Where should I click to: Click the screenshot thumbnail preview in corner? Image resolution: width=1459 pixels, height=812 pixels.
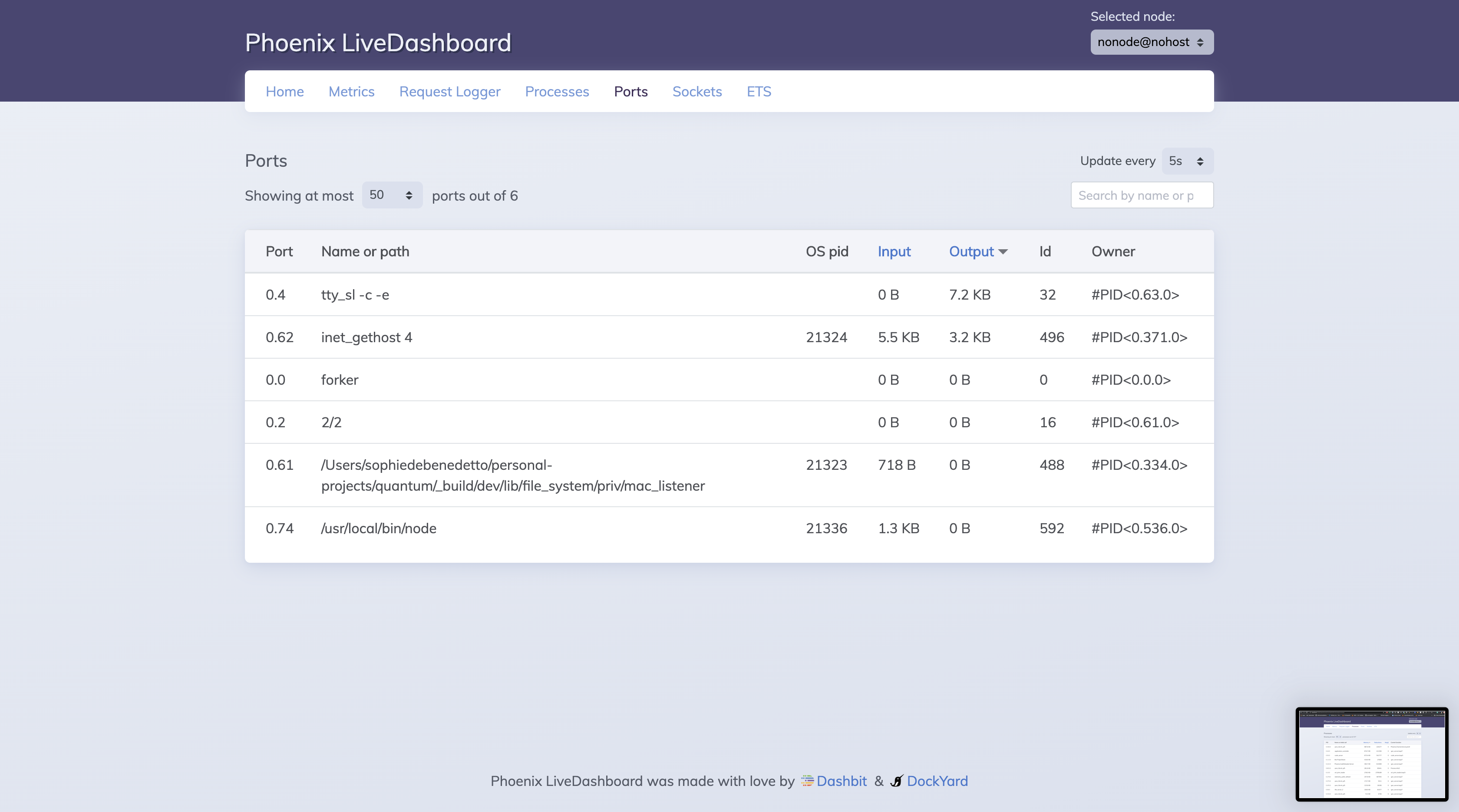[1371, 754]
